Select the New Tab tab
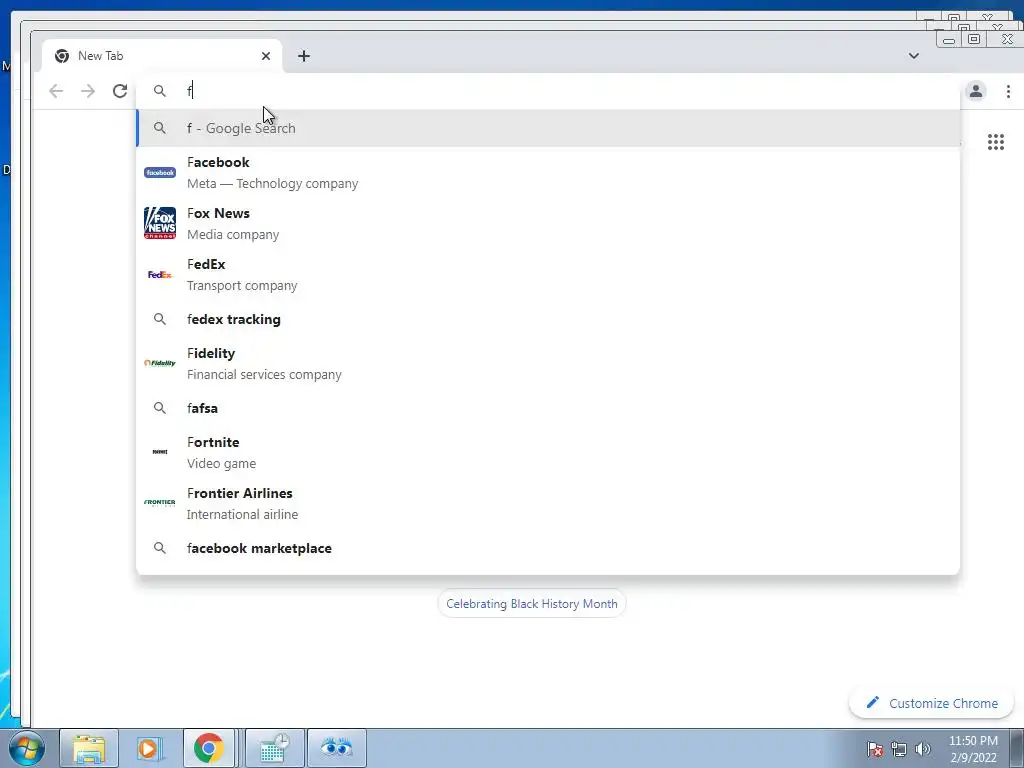This screenshot has height=768, width=1024. [x=162, y=56]
